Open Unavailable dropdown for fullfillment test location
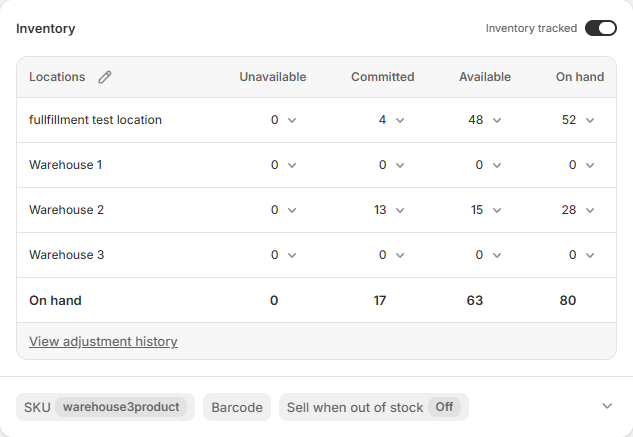 tap(292, 120)
